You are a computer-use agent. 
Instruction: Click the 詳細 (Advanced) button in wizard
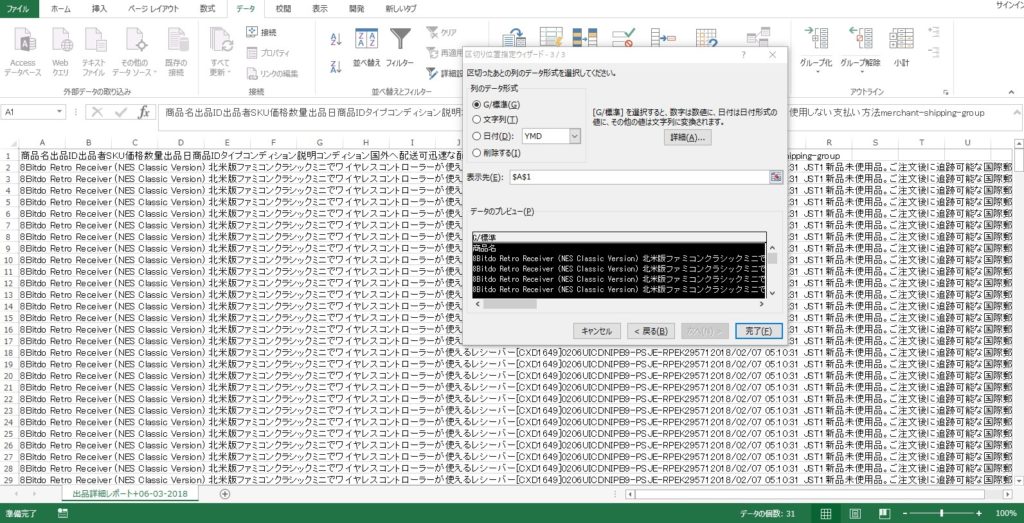(x=686, y=138)
